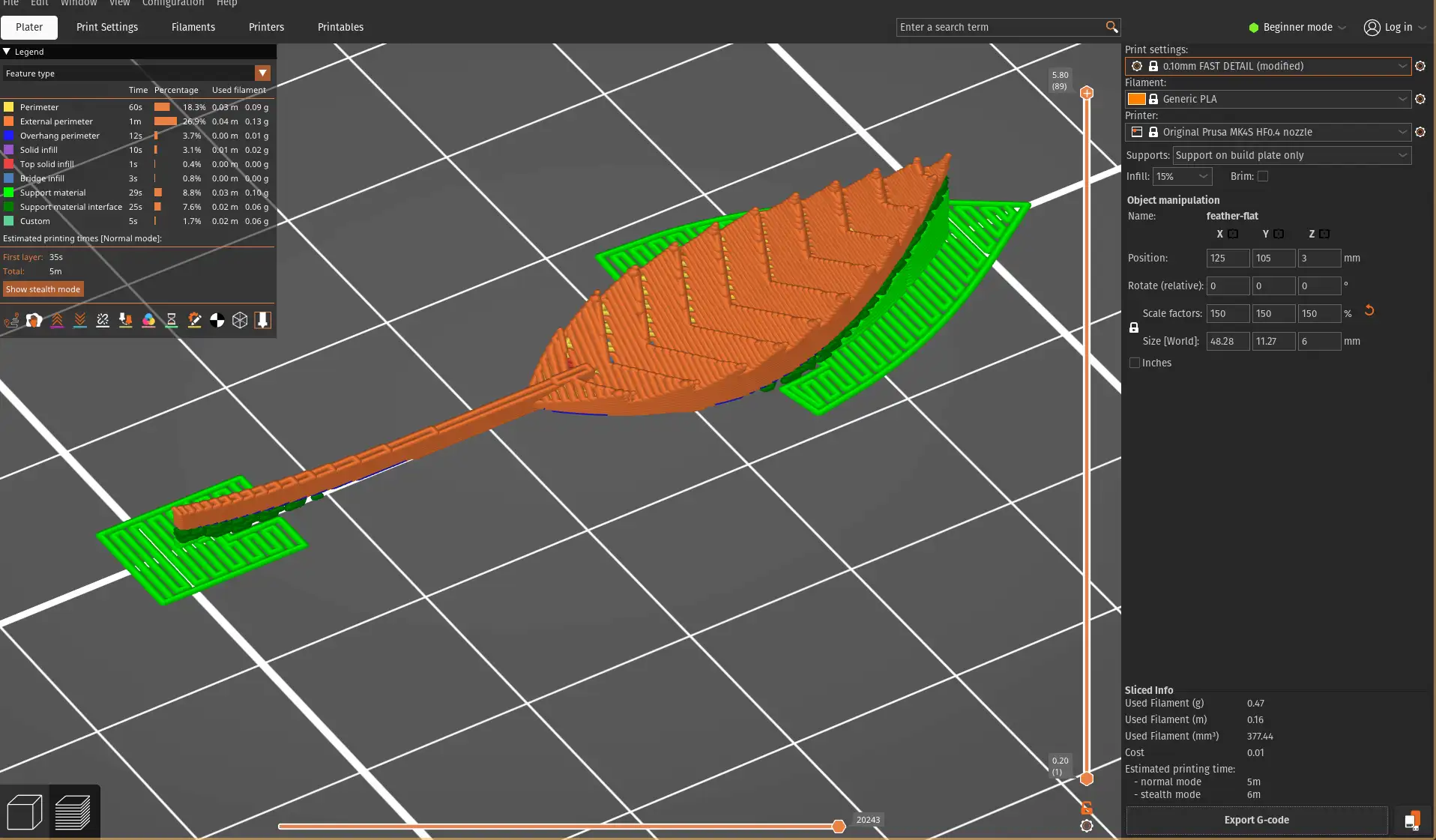Open the Supports dropdown
This screenshot has height=840, width=1436.
click(x=1291, y=155)
